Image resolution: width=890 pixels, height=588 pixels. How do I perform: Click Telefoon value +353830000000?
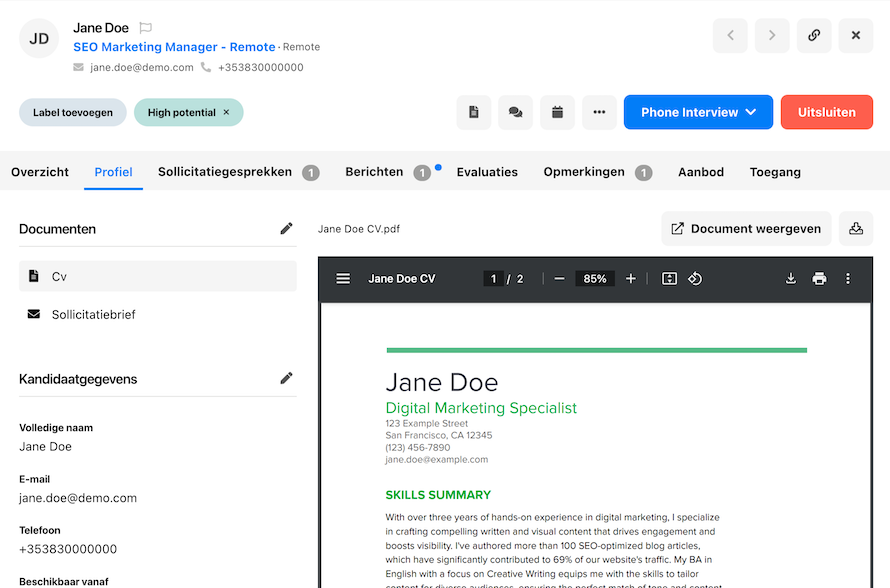pyautogui.click(x=68, y=549)
